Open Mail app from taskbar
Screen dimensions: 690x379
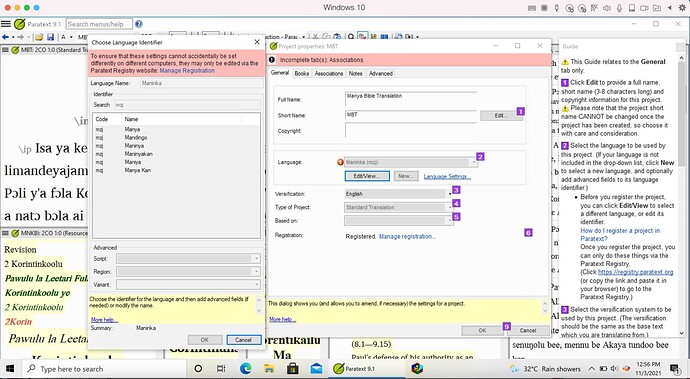click(316, 369)
